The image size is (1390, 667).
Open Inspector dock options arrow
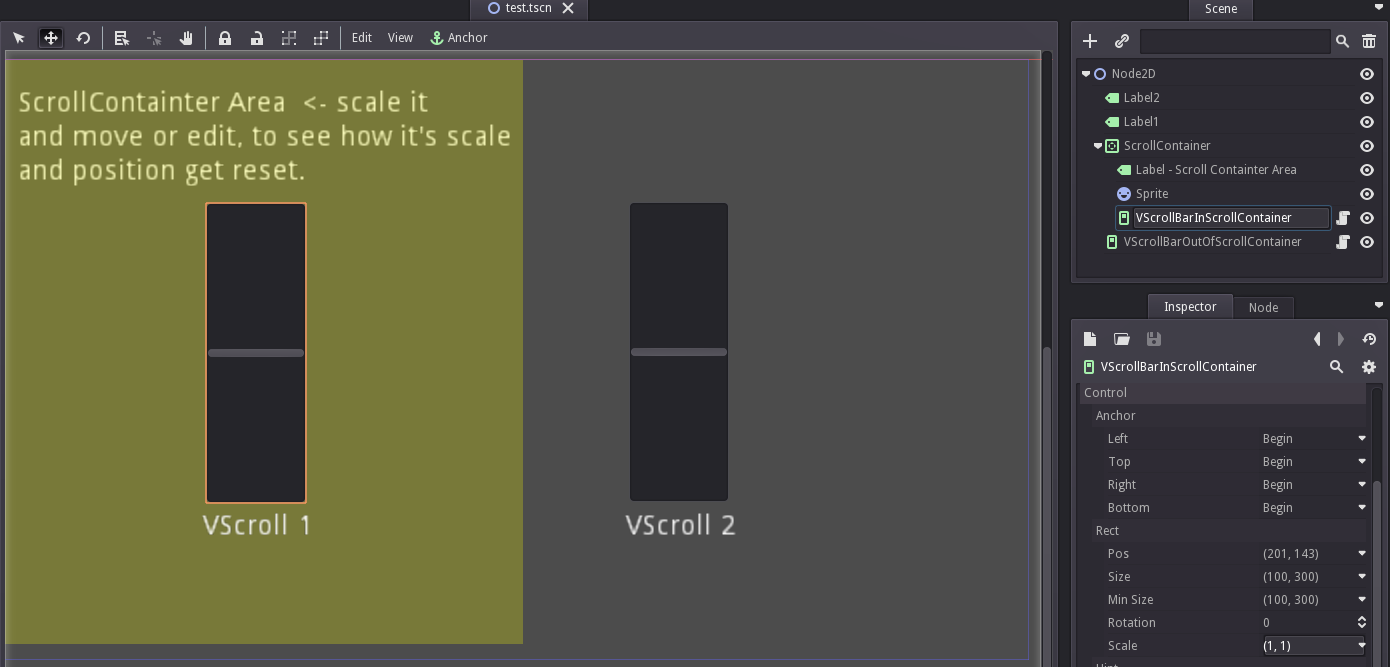tap(1379, 305)
